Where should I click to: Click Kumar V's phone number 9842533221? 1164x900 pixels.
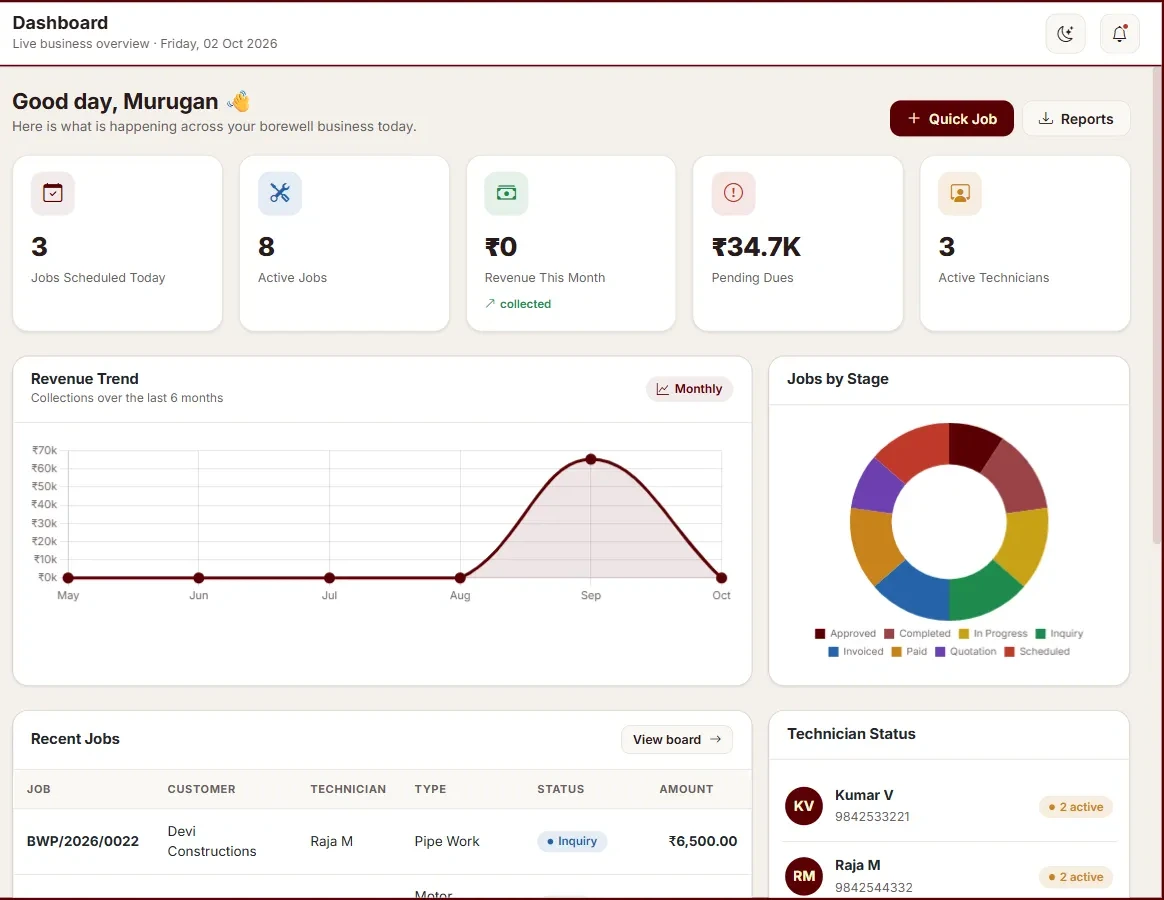click(x=872, y=817)
